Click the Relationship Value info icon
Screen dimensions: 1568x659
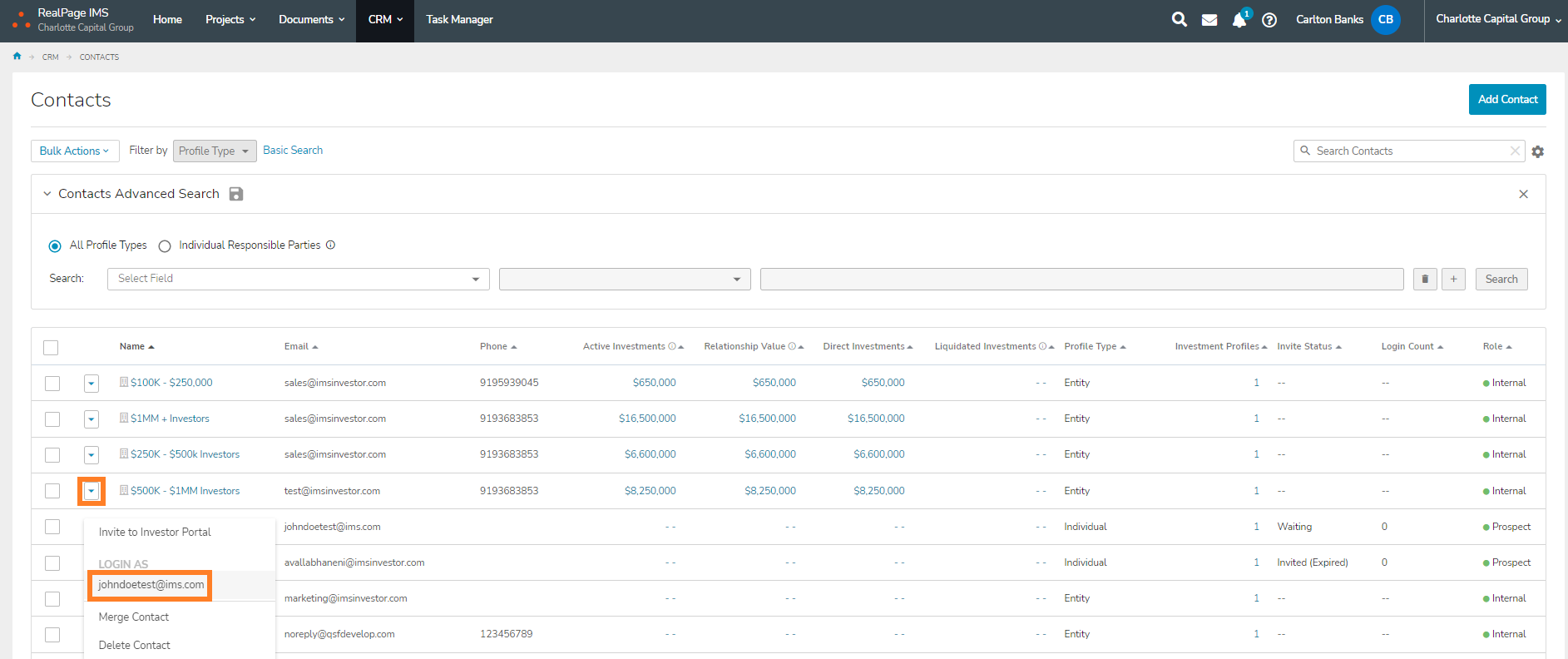point(792,346)
